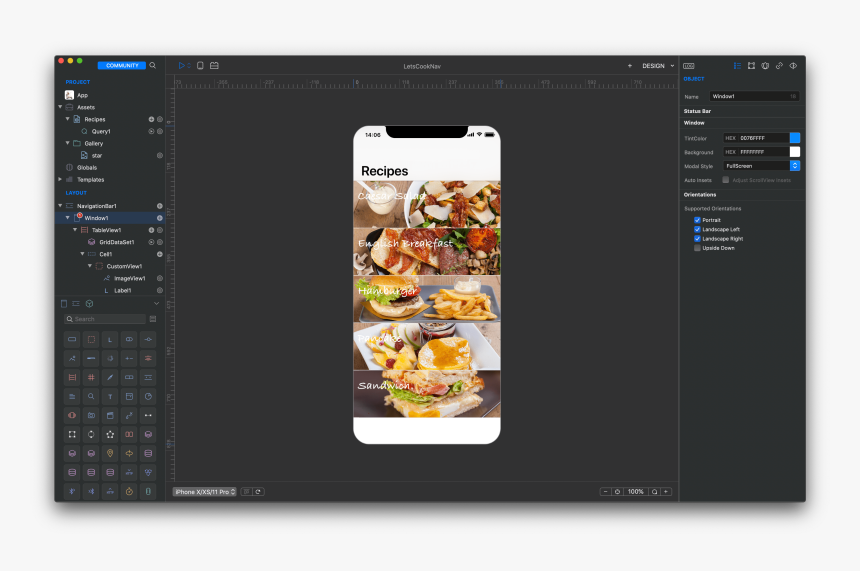Zoom in with the plus button
Viewport: 860px width, 571px height.
tap(666, 492)
